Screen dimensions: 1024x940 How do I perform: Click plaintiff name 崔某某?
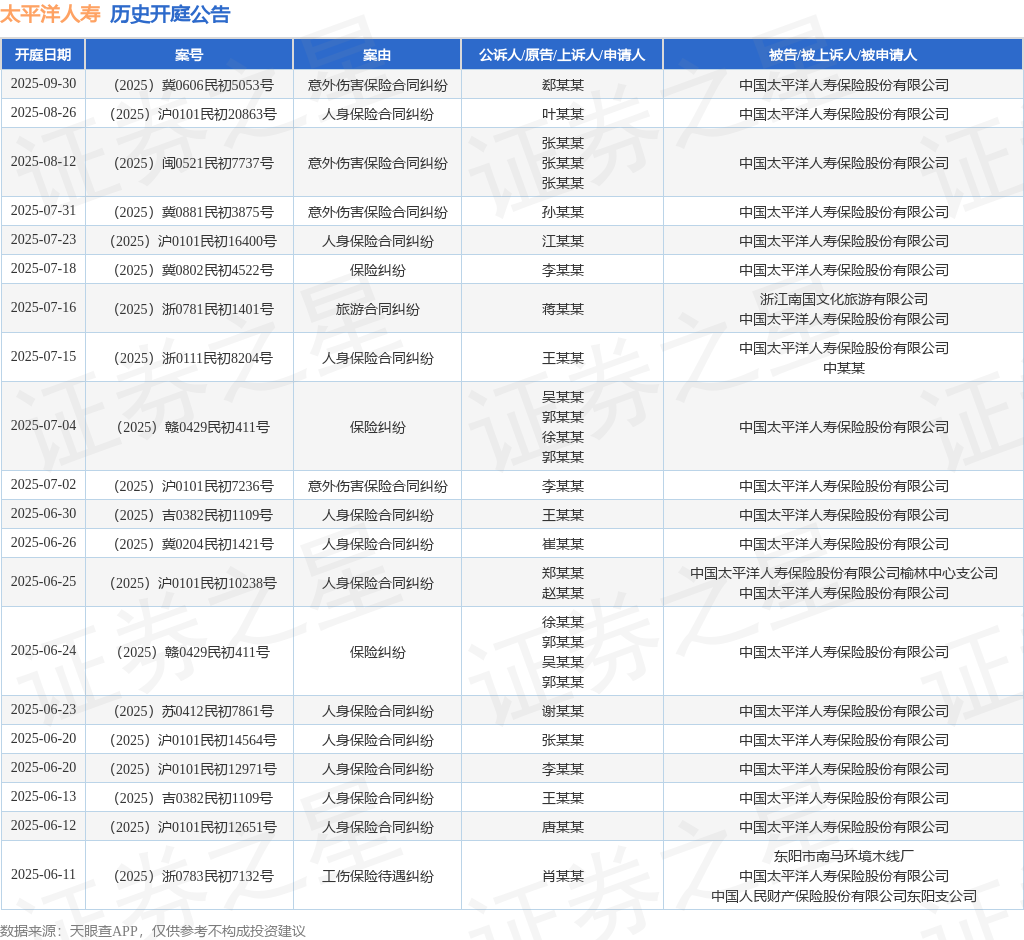[x=563, y=544]
